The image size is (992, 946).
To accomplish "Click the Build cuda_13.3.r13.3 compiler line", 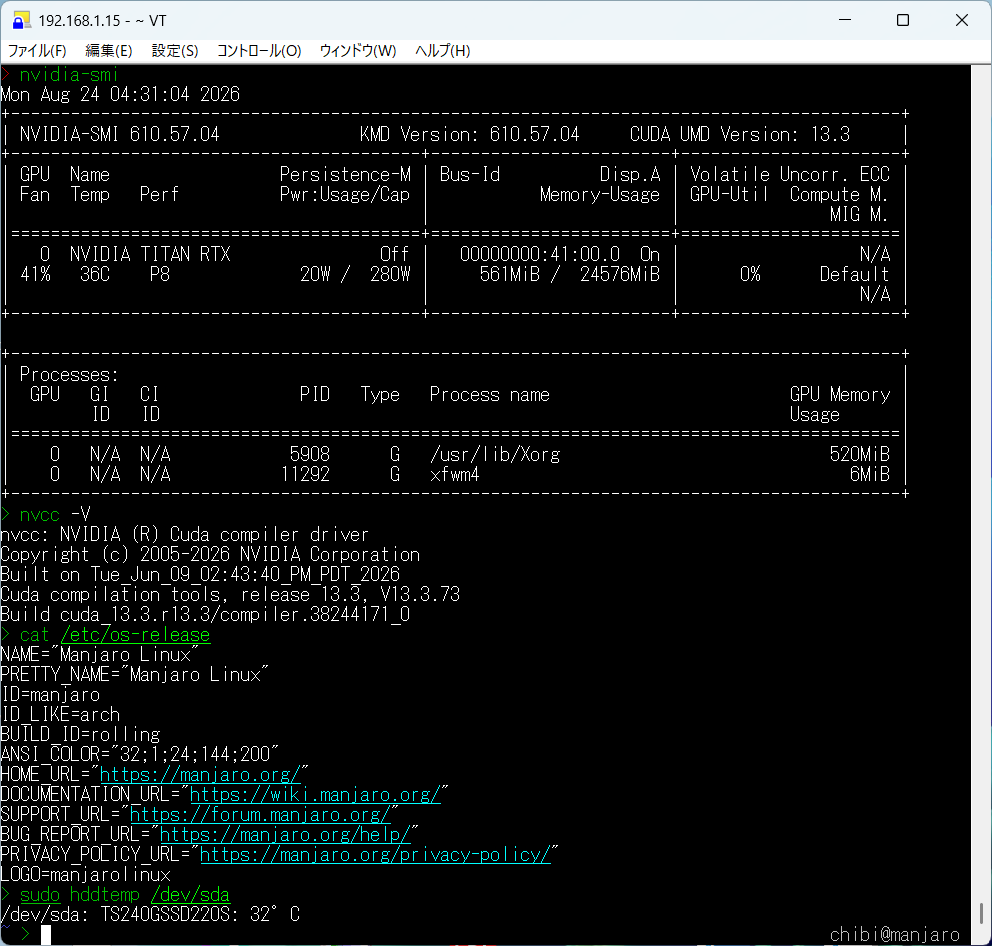I will click(x=205, y=614).
